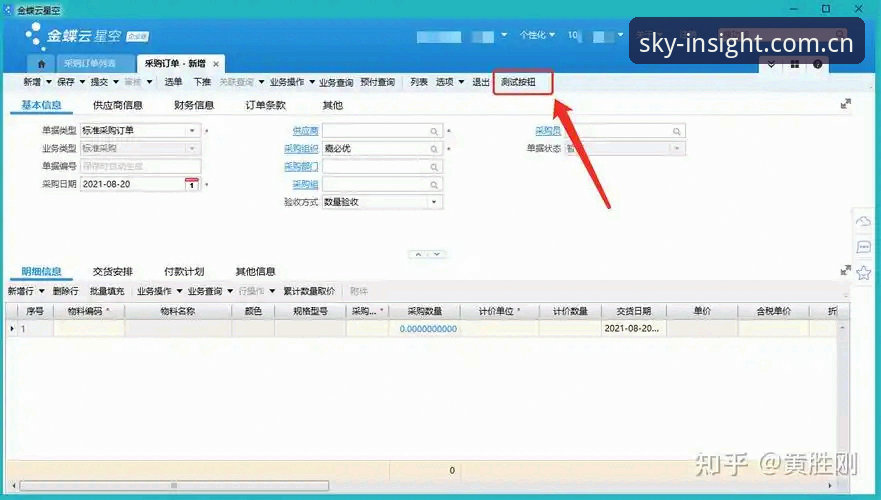Click the horizontal scrollbar thumb
Screen dimensions: 881x500
174,485
